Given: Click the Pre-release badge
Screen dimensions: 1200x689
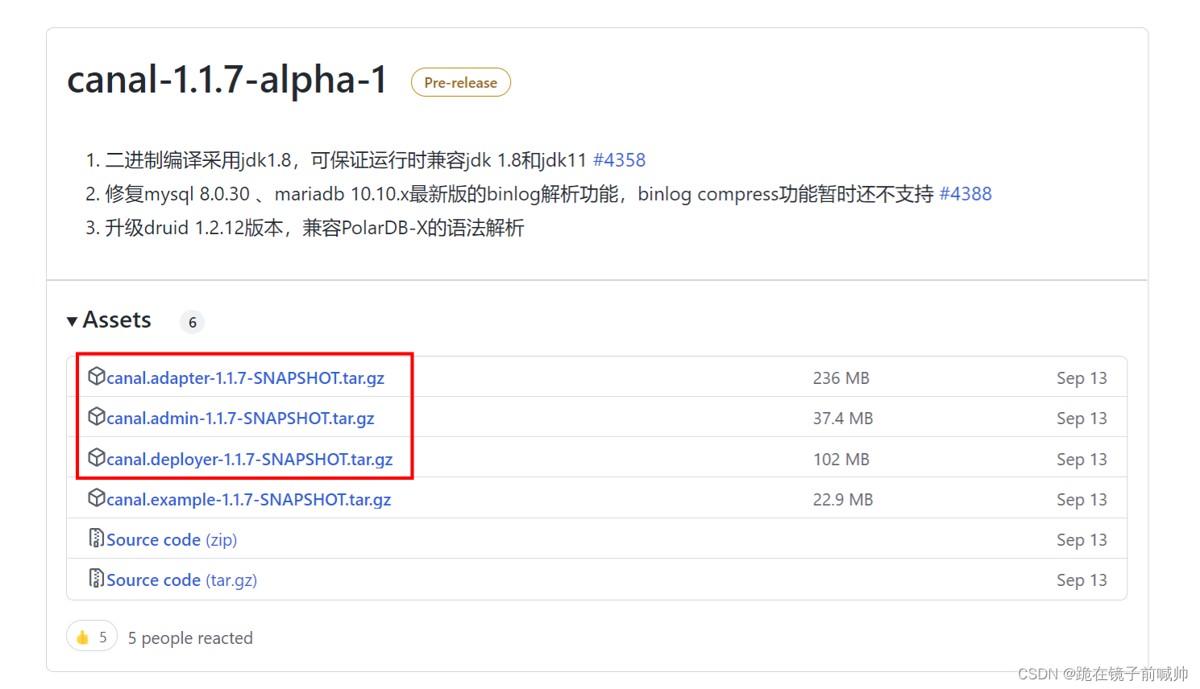Looking at the screenshot, I should pyautogui.click(x=460, y=83).
